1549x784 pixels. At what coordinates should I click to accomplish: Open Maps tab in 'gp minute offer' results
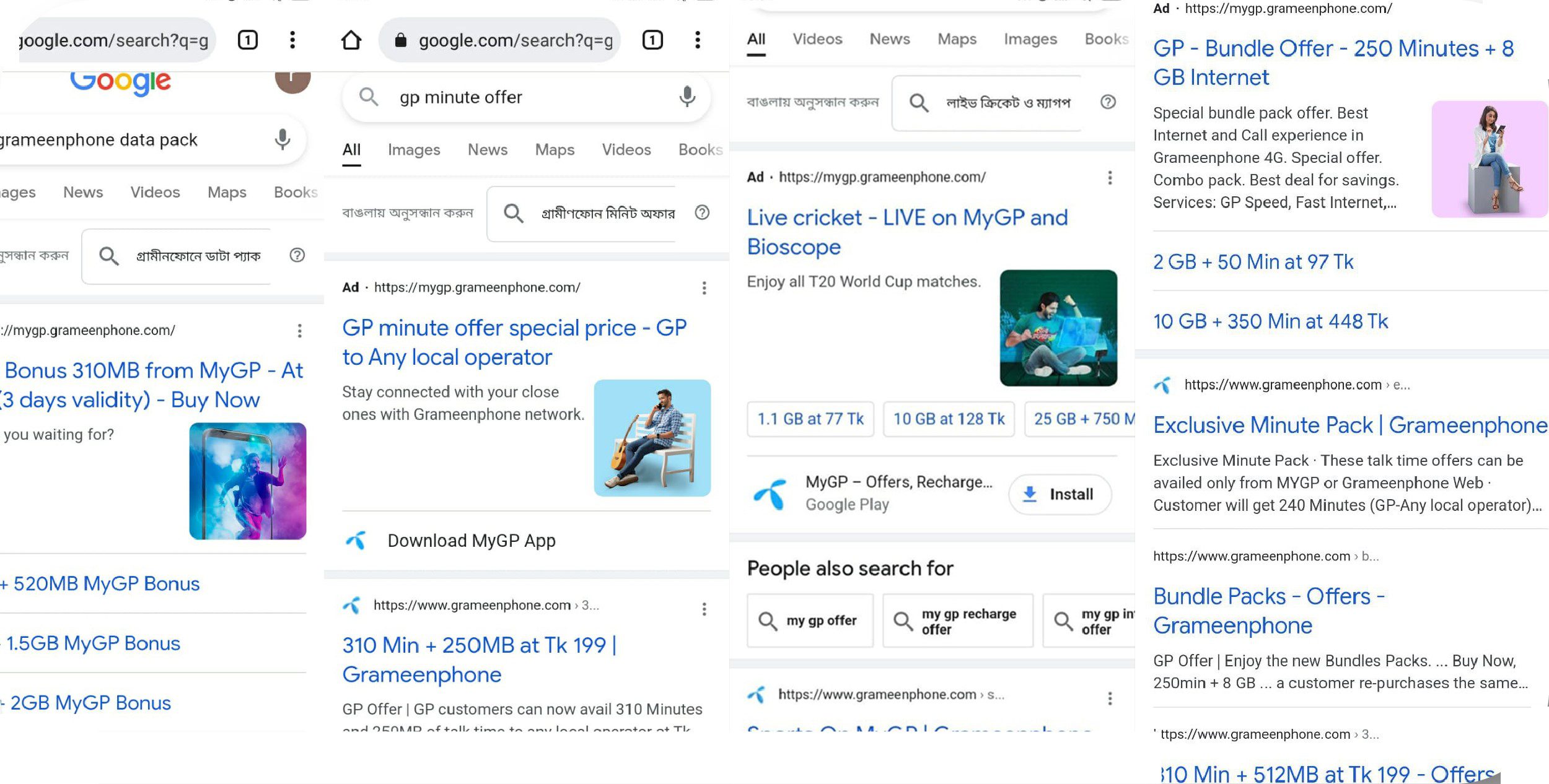click(x=555, y=150)
